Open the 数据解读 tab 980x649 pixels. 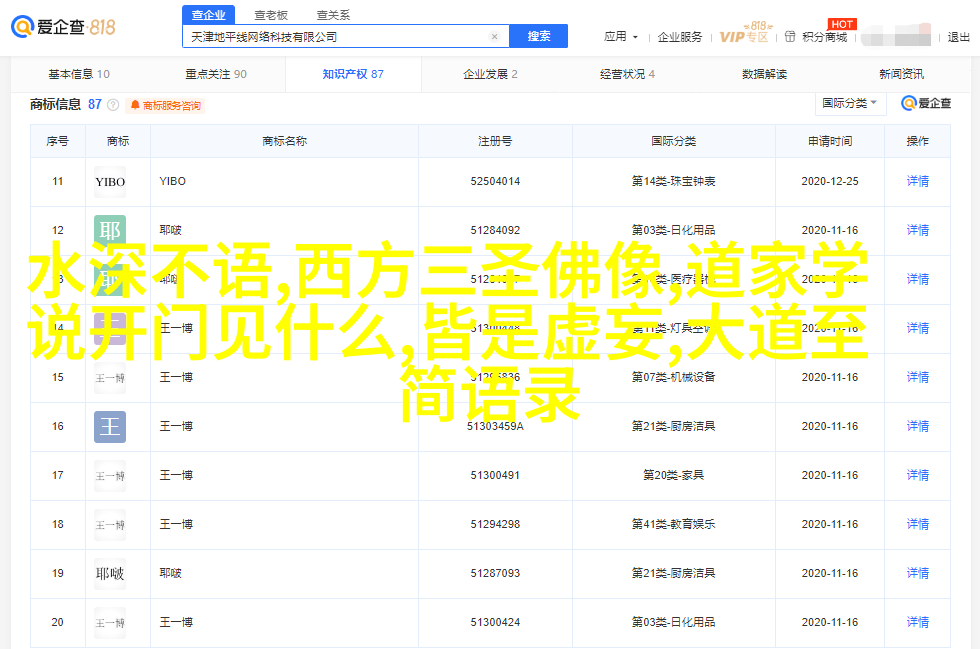click(764, 74)
